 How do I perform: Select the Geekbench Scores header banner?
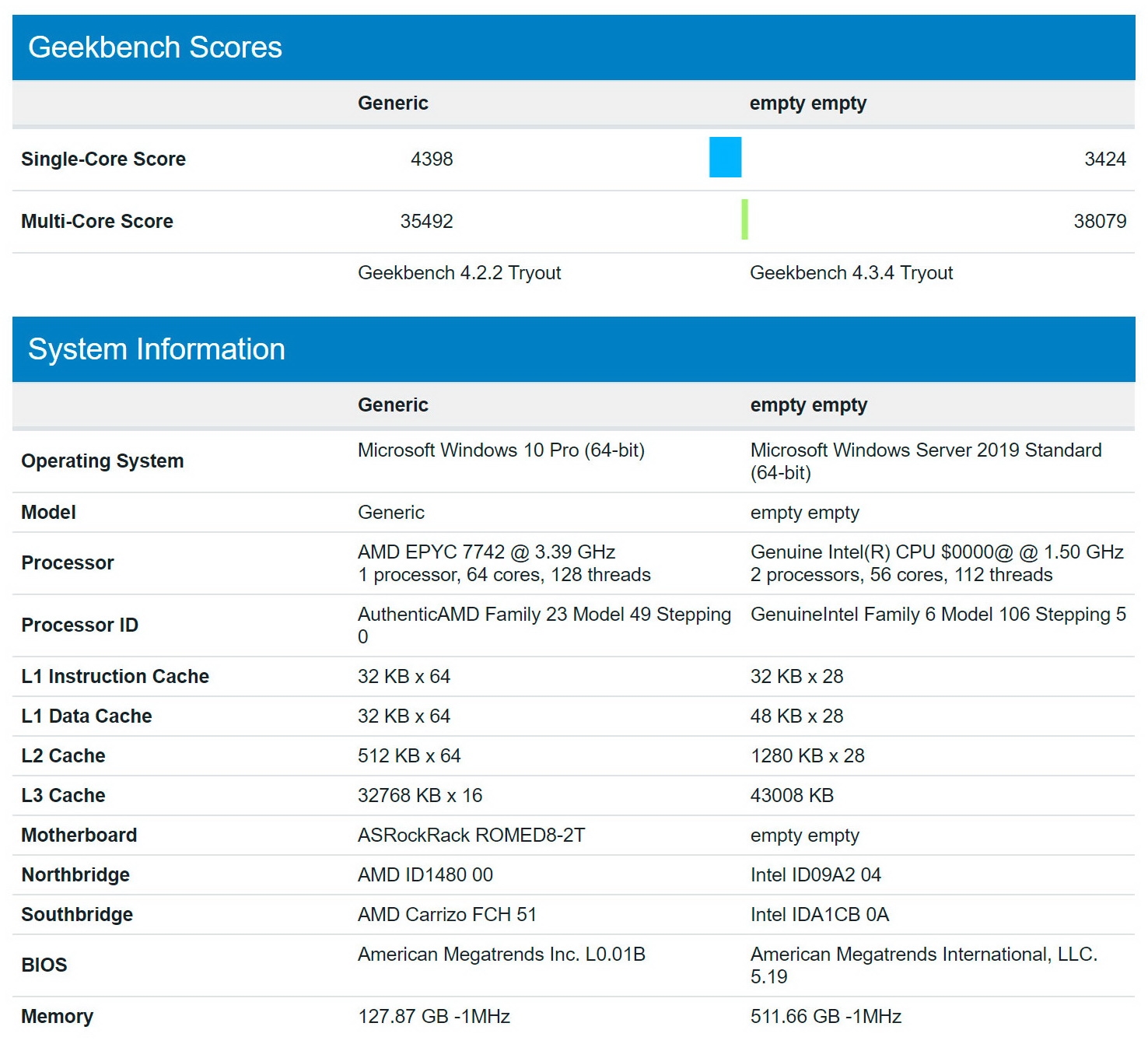(156, 47)
